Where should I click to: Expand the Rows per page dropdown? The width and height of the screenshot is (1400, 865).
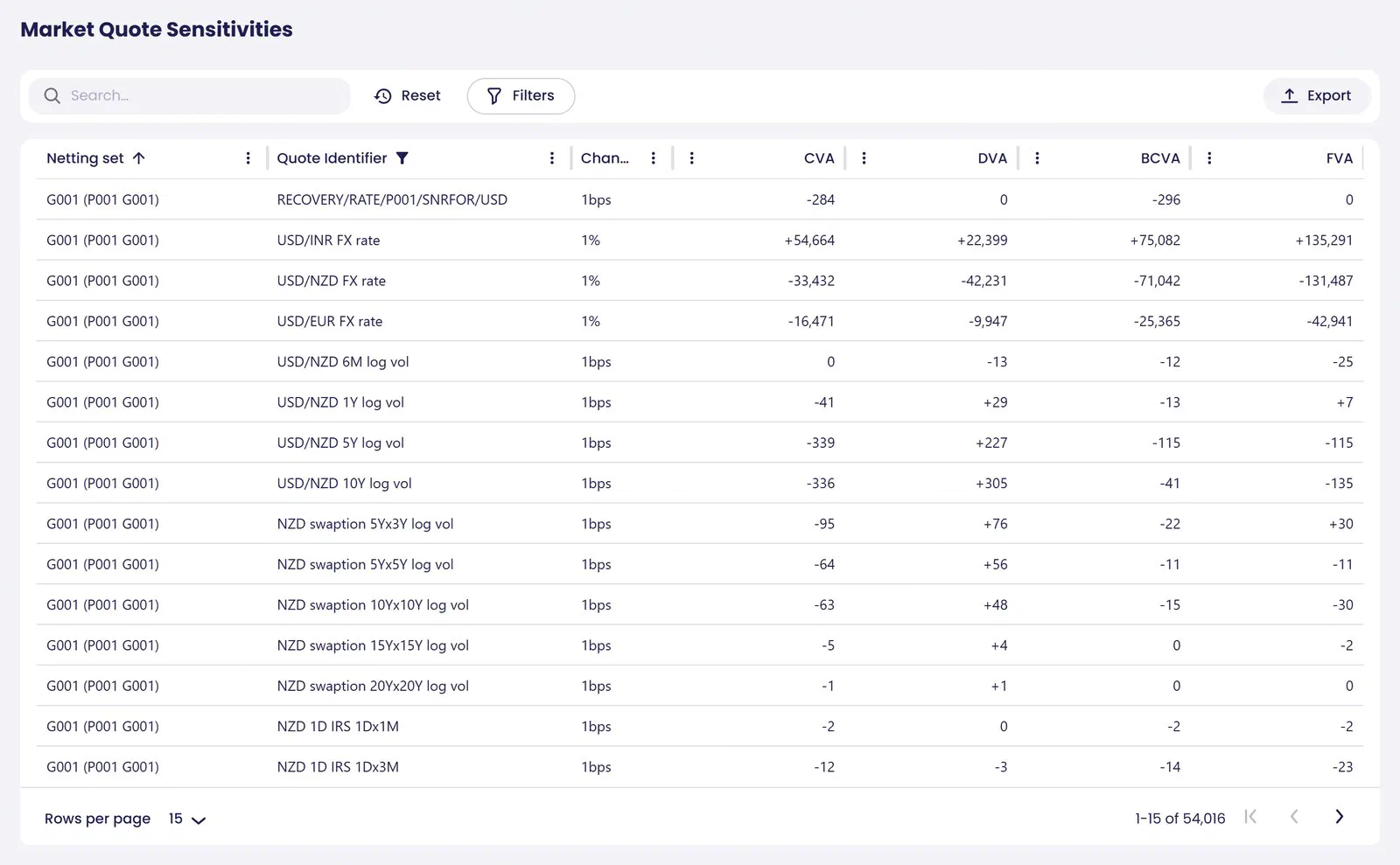[187, 820]
